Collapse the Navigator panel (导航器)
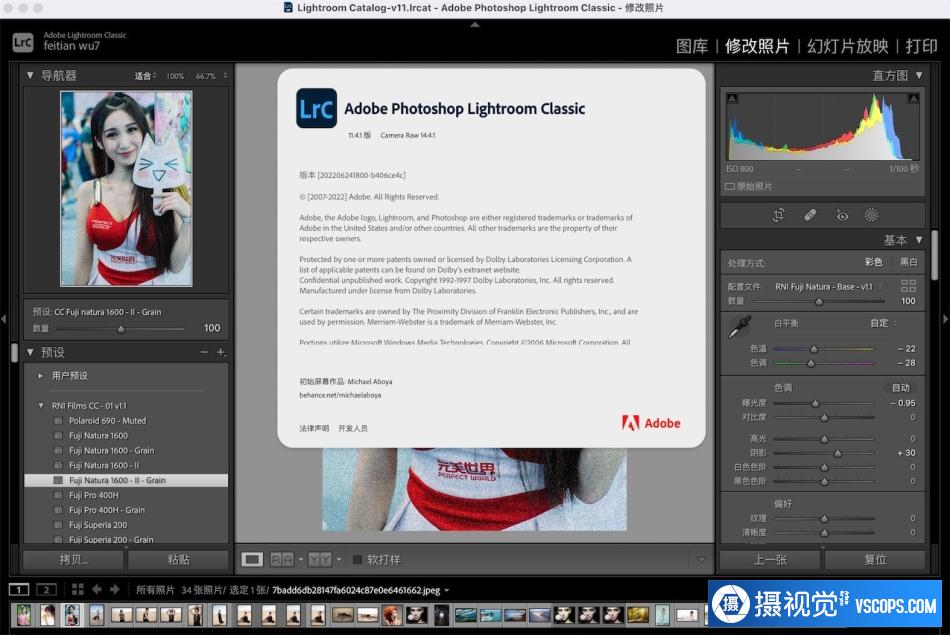This screenshot has height=635, width=950. pos(30,76)
